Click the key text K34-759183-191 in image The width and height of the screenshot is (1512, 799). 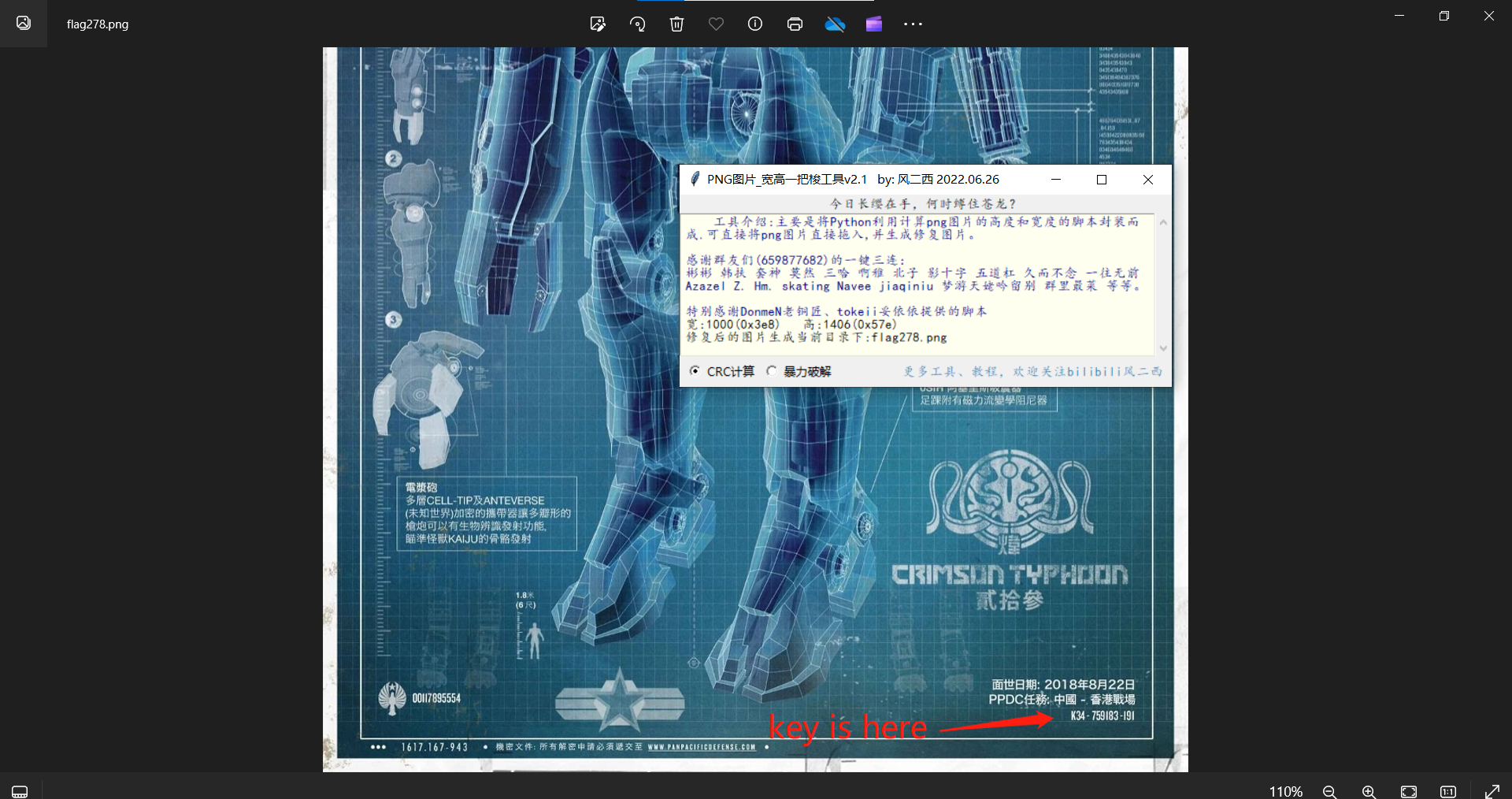click(x=1102, y=716)
